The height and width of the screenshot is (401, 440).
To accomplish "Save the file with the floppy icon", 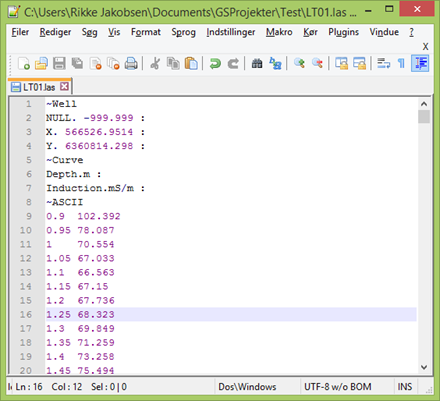I will (x=59, y=63).
